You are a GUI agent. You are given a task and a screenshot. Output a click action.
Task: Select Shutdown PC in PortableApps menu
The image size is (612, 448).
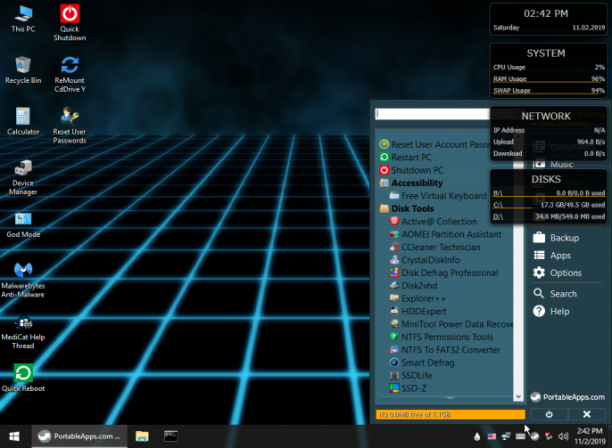[411, 170]
